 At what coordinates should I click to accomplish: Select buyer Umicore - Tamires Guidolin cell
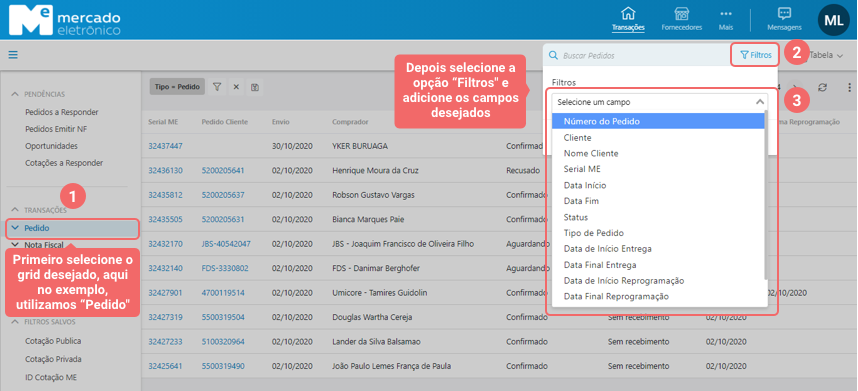tap(380, 293)
